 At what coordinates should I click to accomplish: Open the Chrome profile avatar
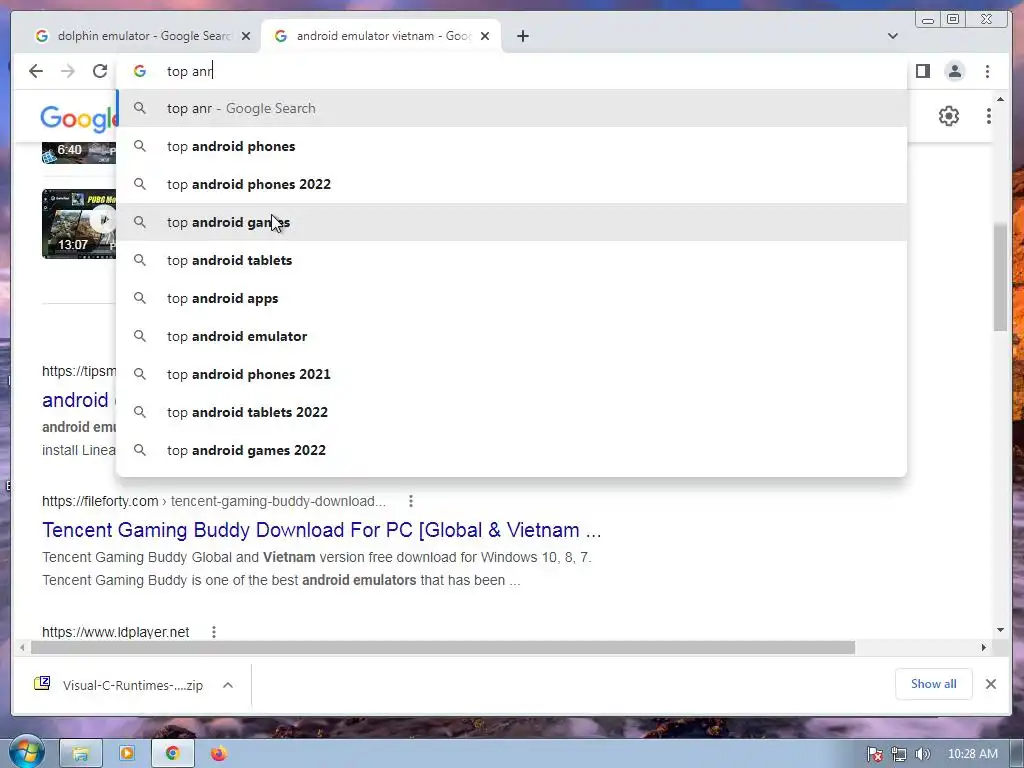[955, 71]
